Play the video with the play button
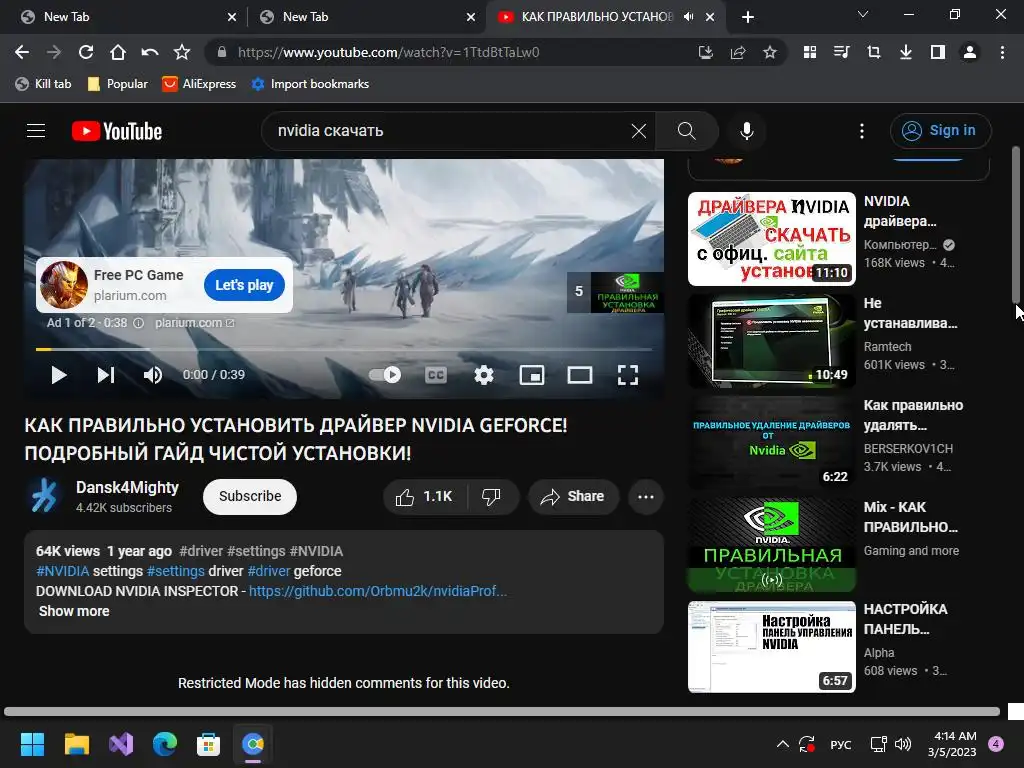Viewport: 1024px width, 768px height. tap(59, 375)
